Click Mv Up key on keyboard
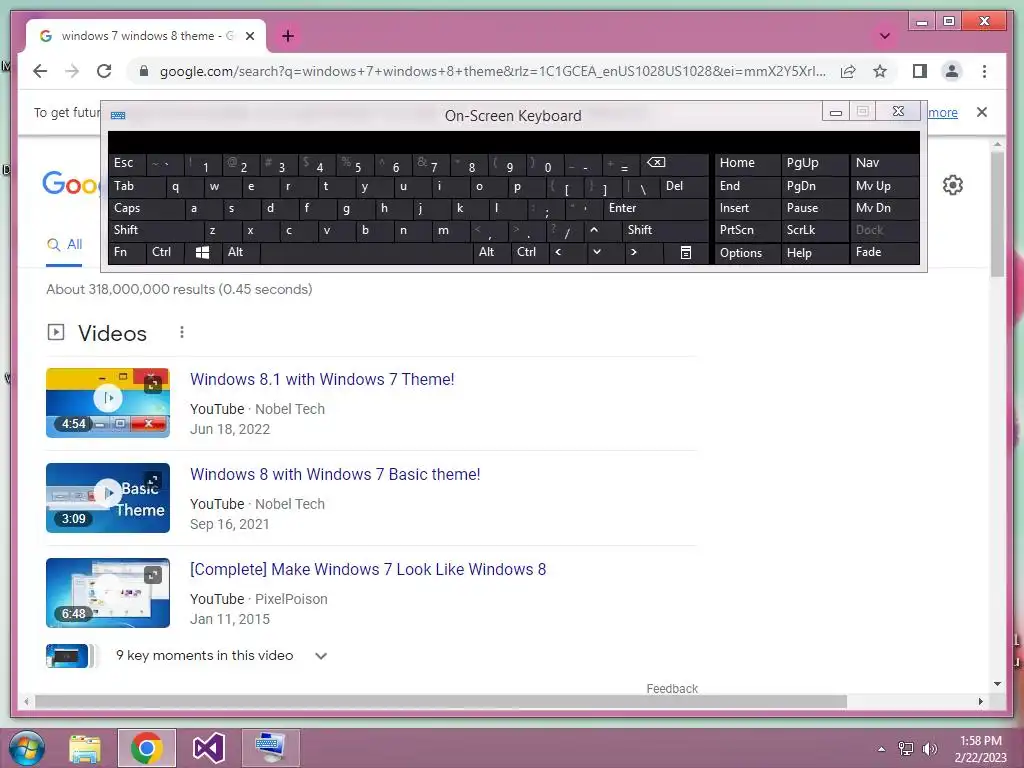Image resolution: width=1024 pixels, height=768 pixels. click(x=884, y=187)
